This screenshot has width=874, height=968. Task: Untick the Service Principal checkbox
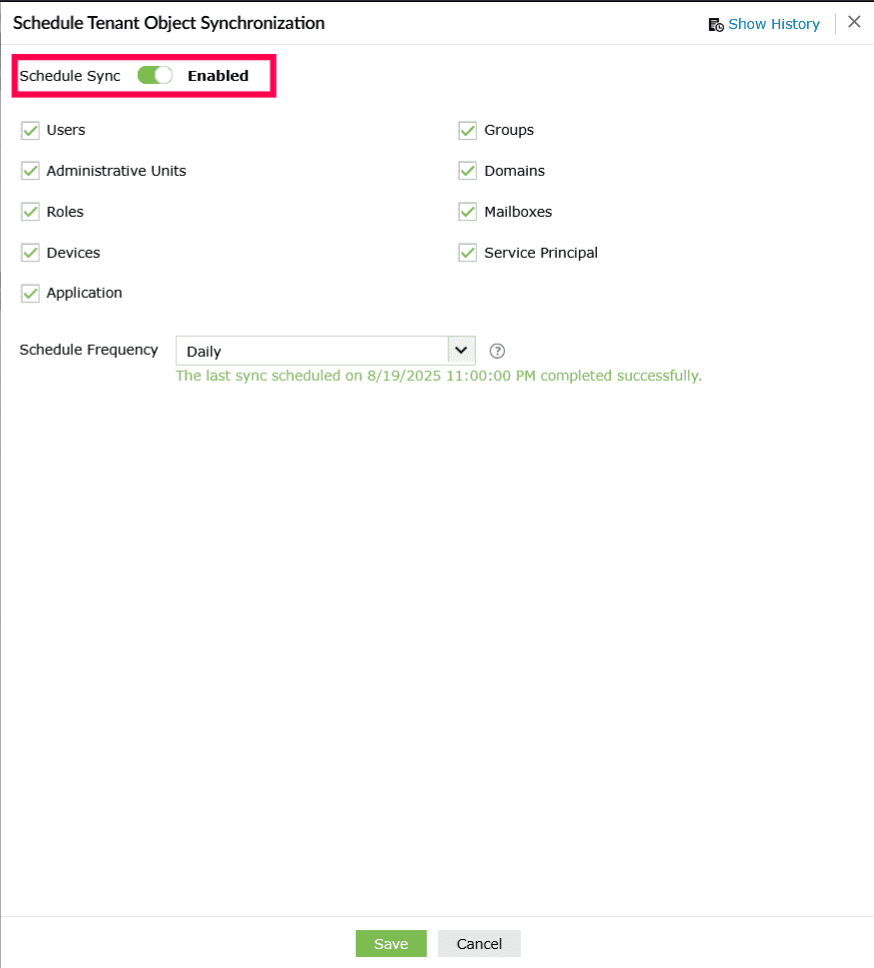(467, 252)
